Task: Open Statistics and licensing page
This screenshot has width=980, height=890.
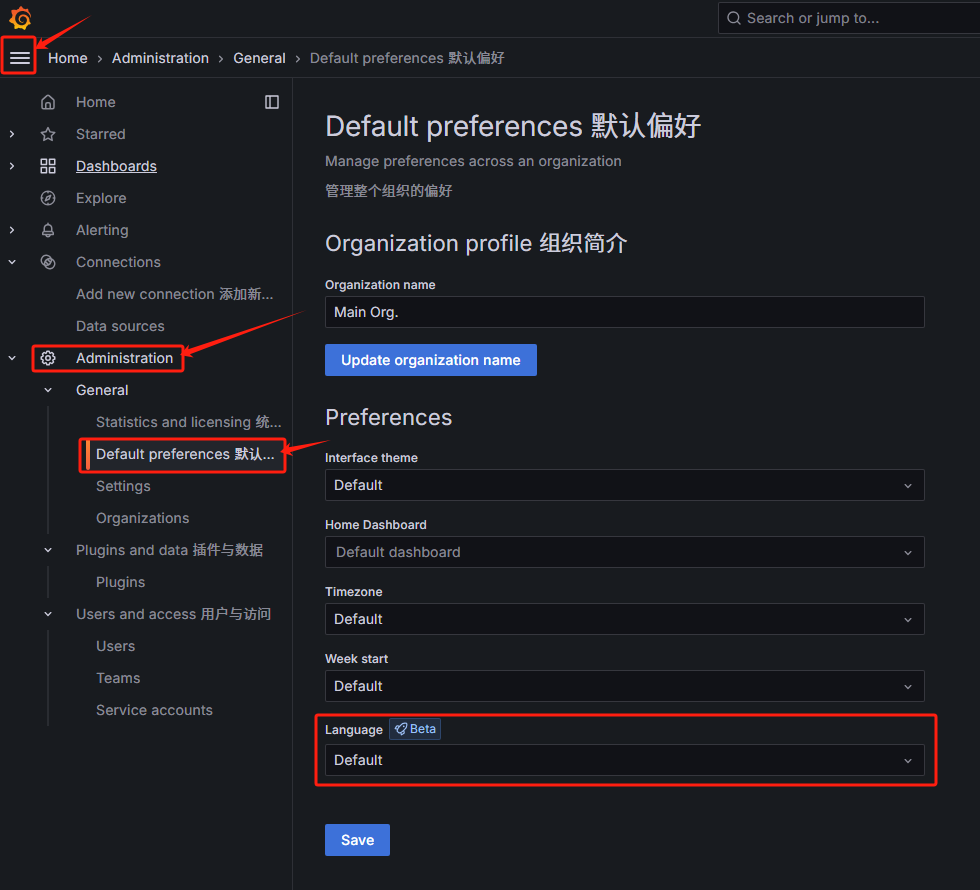Action: 188,422
